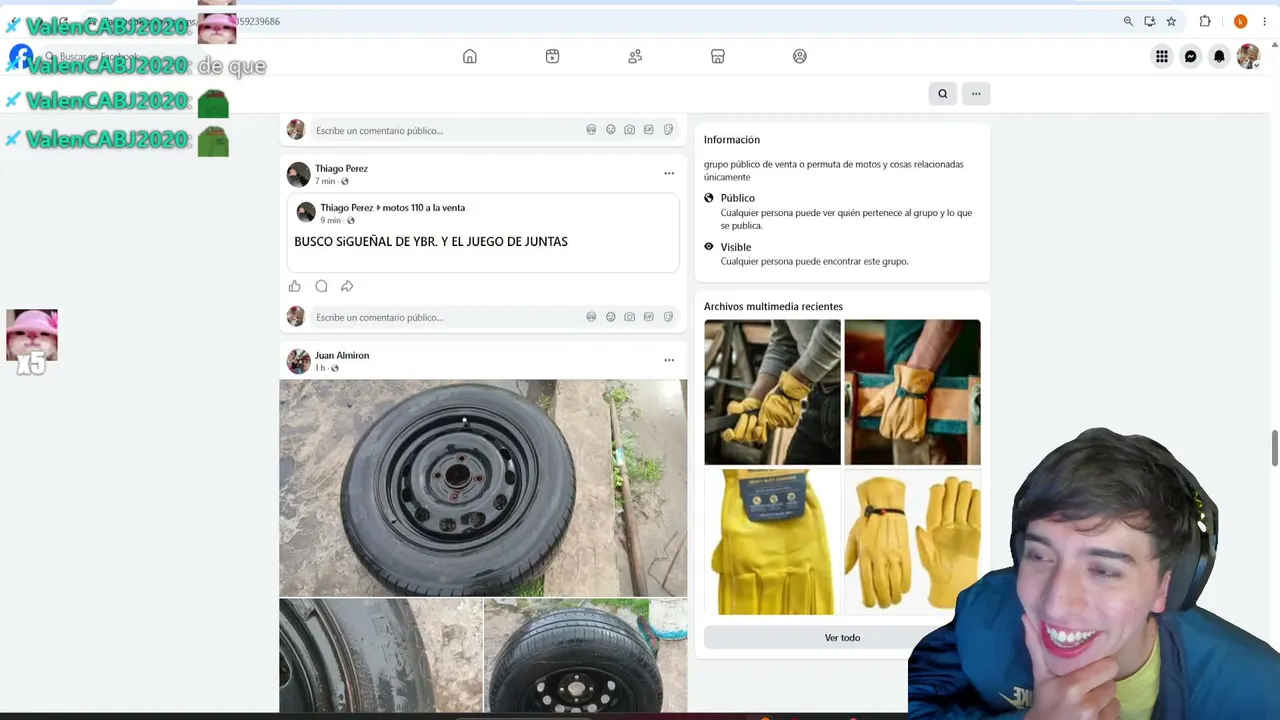Click Juan Almiron's profile avatar

pyautogui.click(x=298, y=361)
